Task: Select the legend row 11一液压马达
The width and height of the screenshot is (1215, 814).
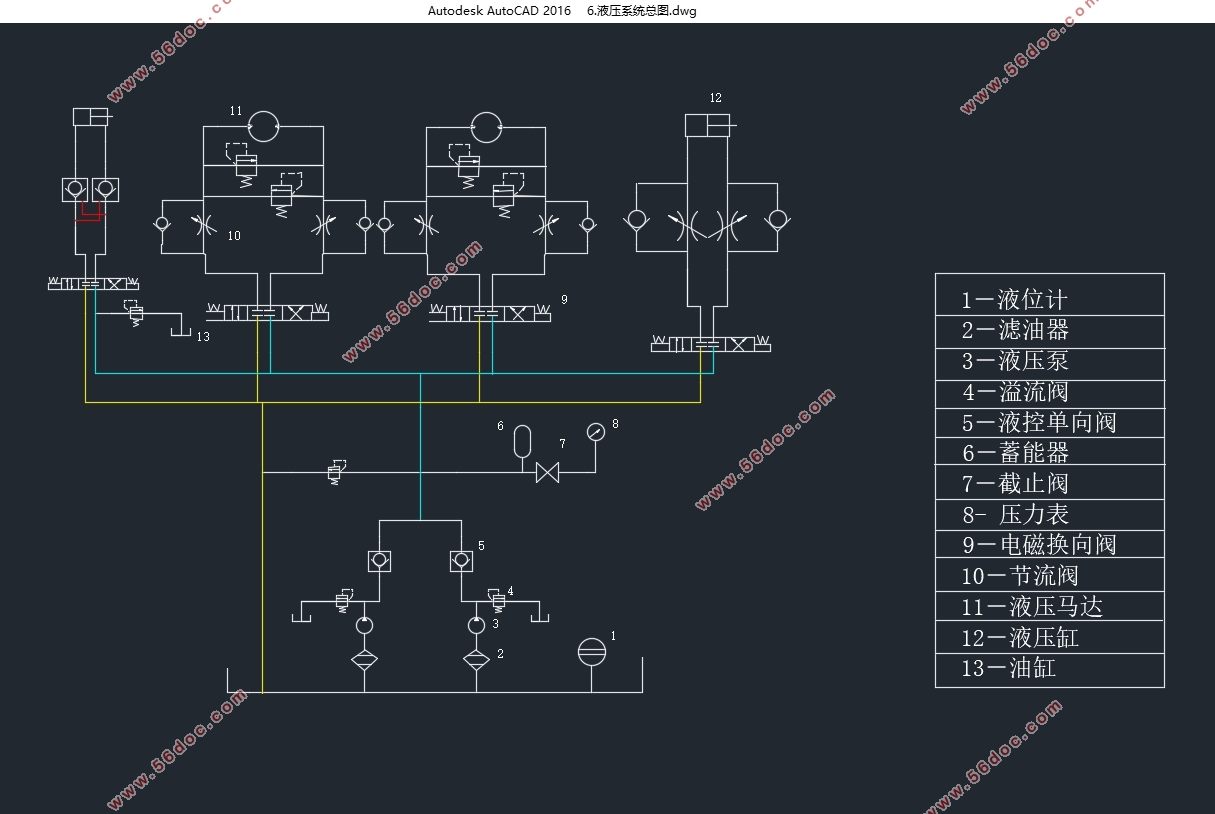Action: [1050, 606]
